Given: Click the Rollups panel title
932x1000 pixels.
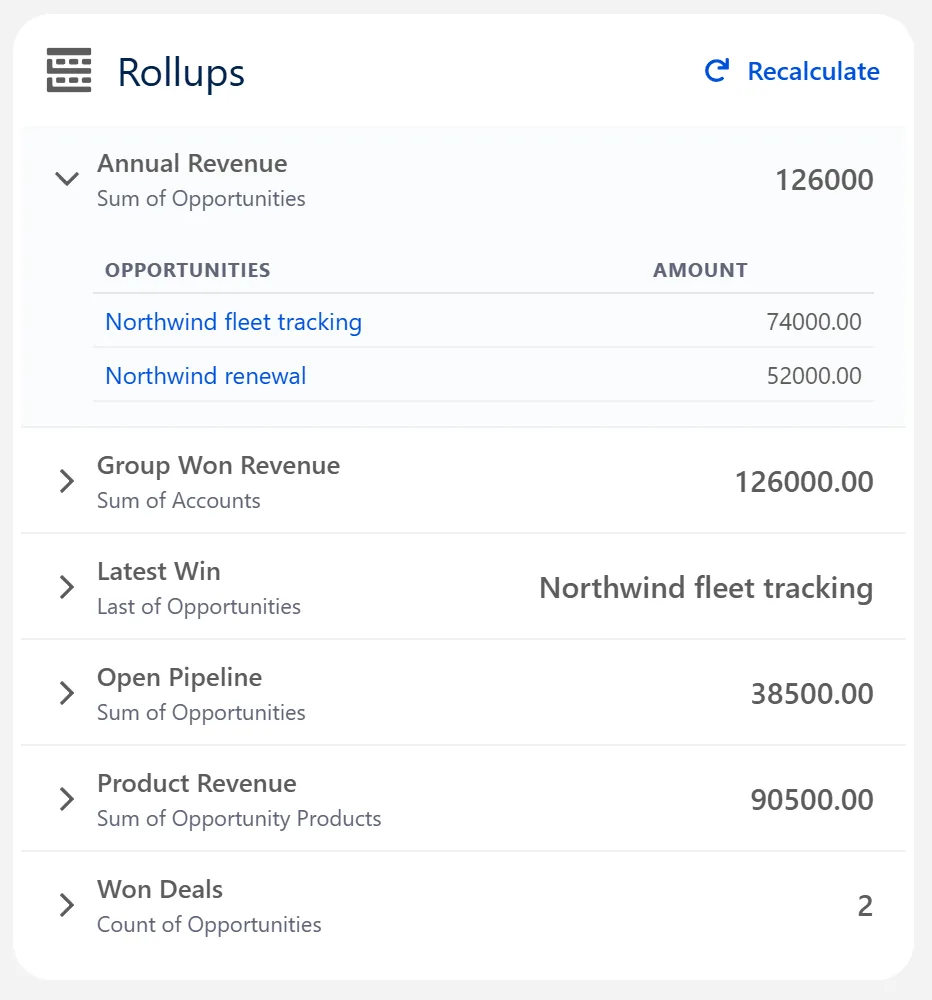Looking at the screenshot, I should click(x=181, y=73).
